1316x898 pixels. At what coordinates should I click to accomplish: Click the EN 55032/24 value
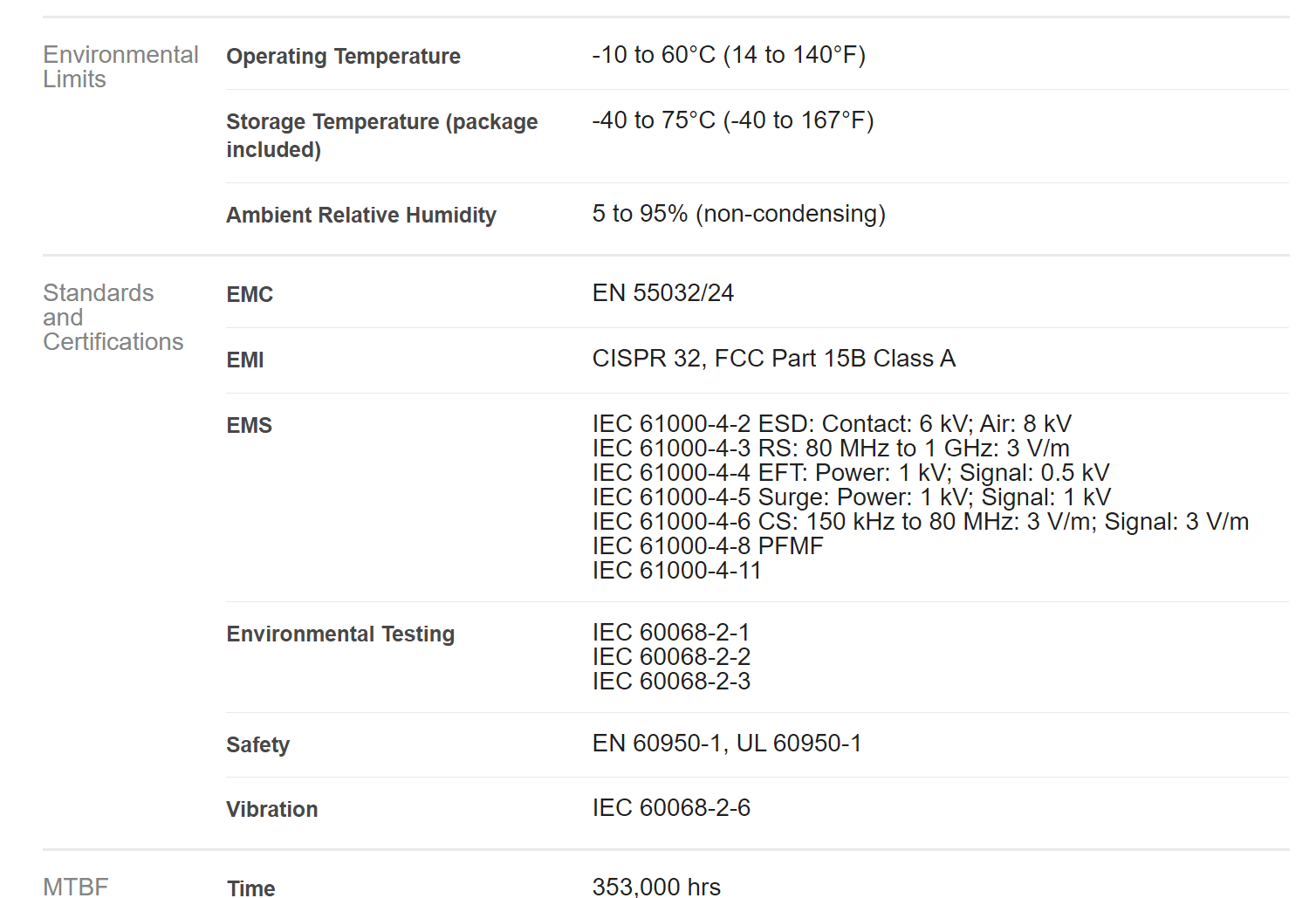(662, 293)
